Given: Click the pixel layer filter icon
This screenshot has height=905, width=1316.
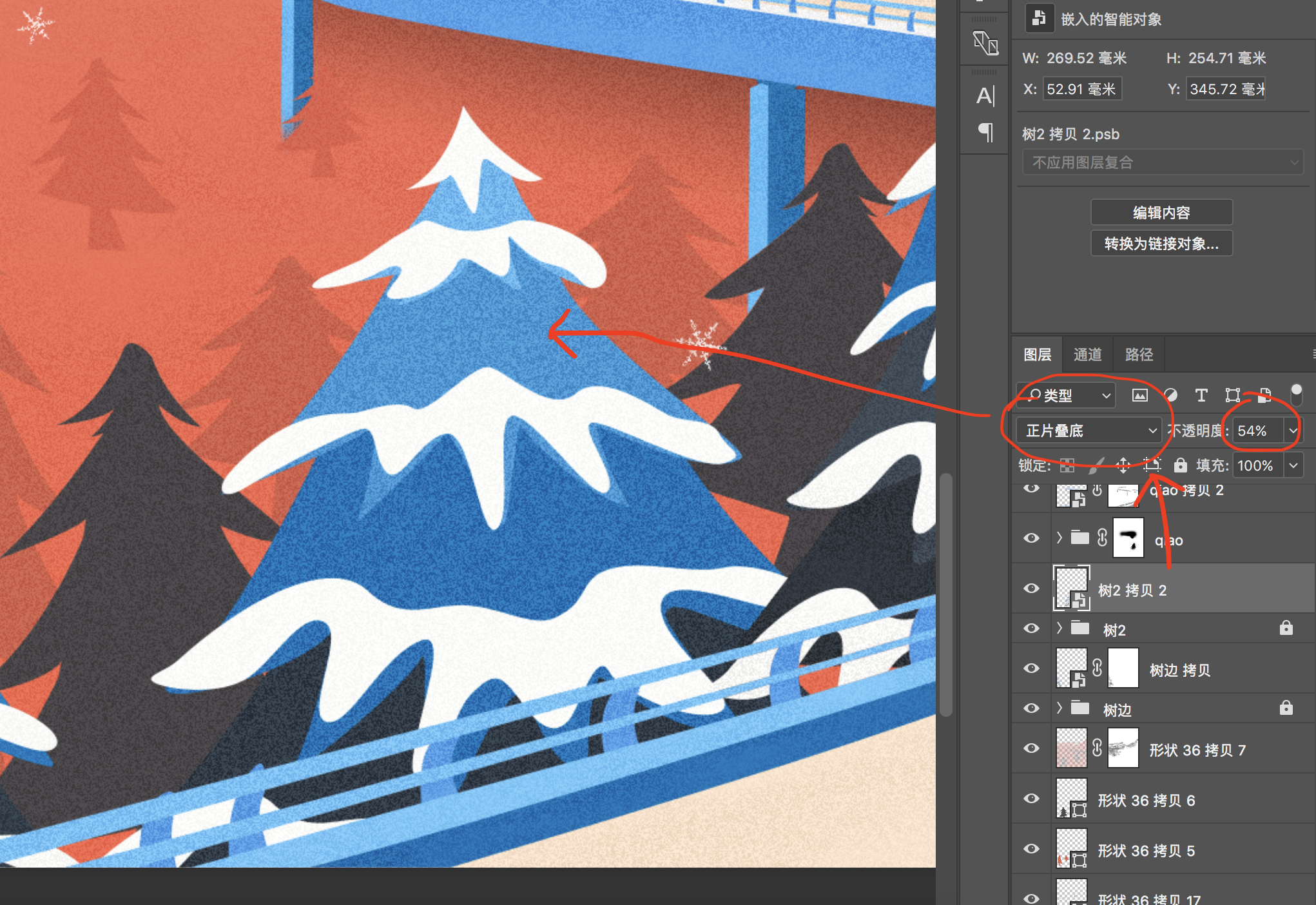Looking at the screenshot, I should [x=1139, y=395].
